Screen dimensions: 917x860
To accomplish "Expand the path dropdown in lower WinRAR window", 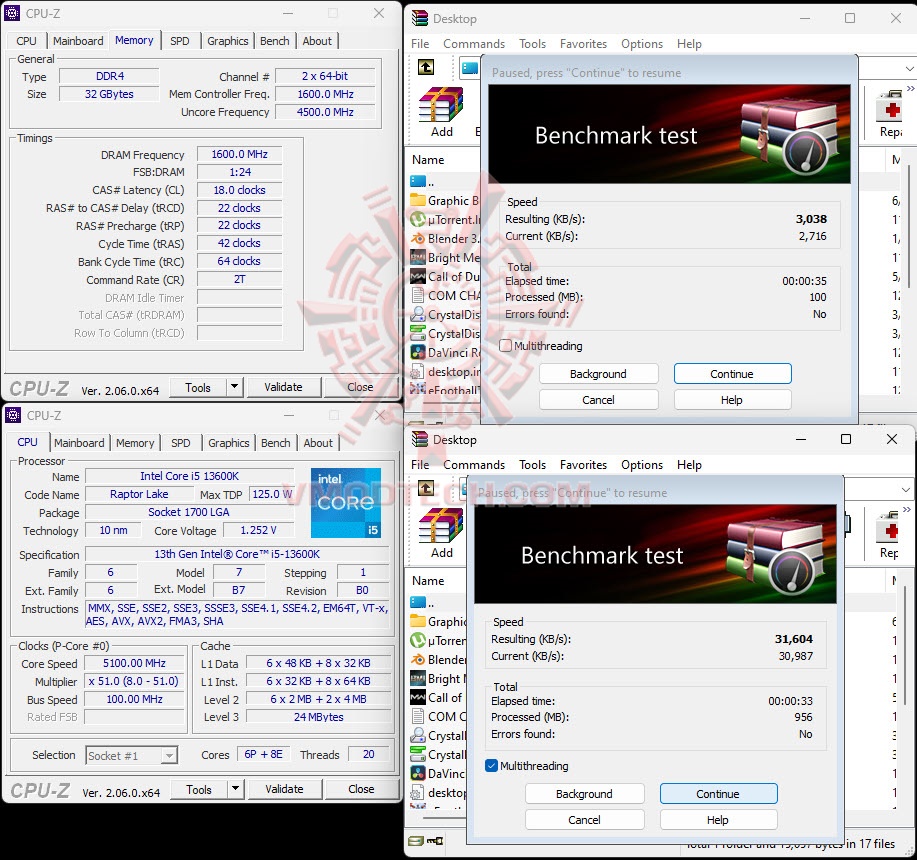I will click(x=906, y=489).
